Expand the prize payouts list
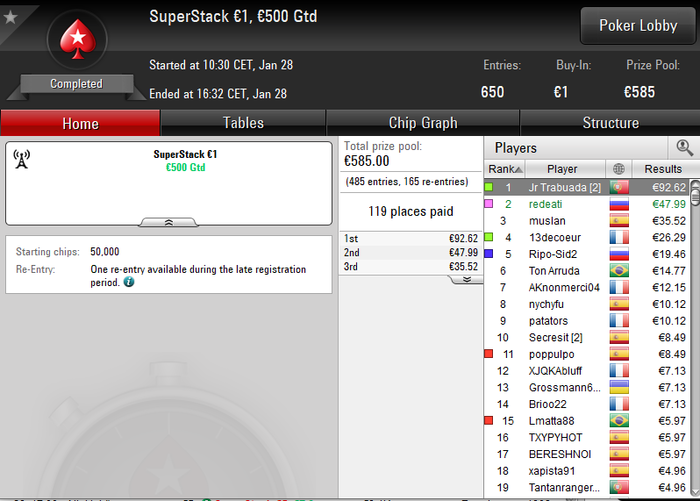This screenshot has height=501, width=700. (467, 280)
